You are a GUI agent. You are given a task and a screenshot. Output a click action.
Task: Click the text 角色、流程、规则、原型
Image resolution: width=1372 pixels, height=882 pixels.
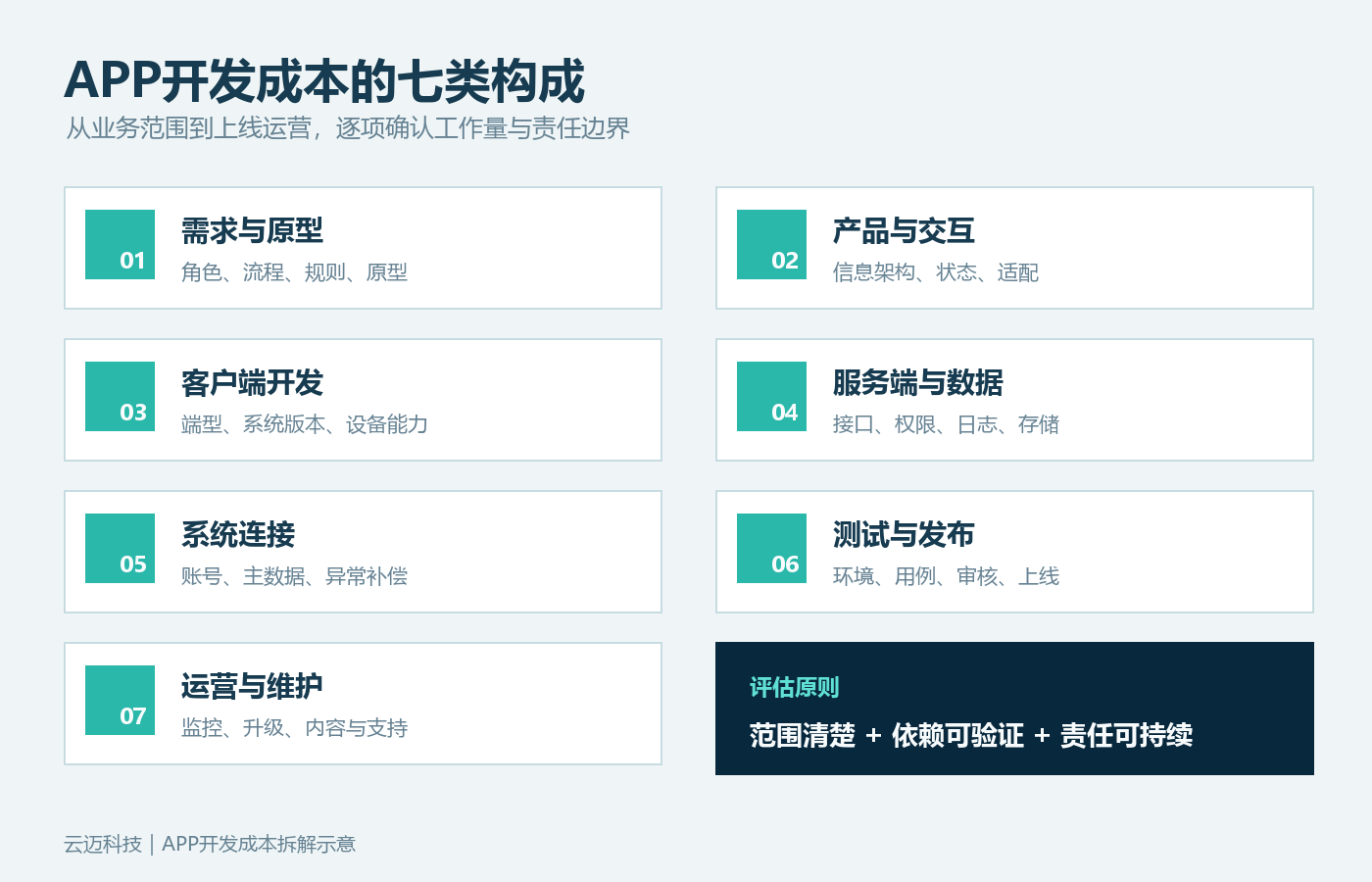tap(294, 272)
